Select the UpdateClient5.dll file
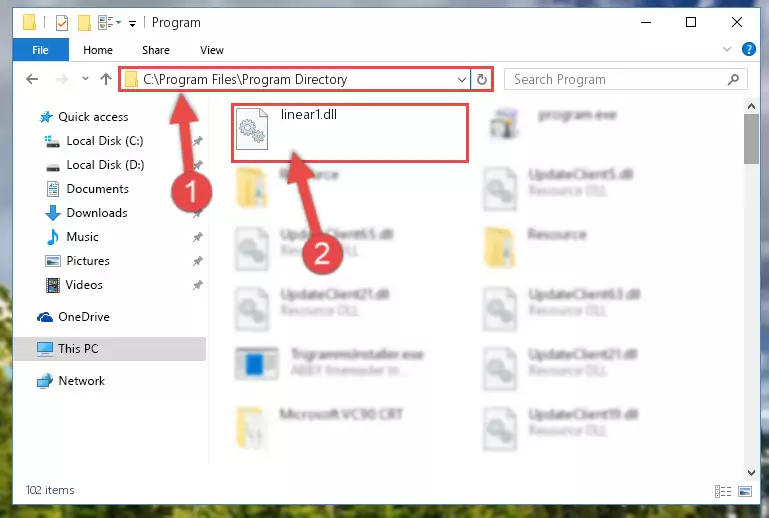The width and height of the screenshot is (769, 518). click(558, 188)
